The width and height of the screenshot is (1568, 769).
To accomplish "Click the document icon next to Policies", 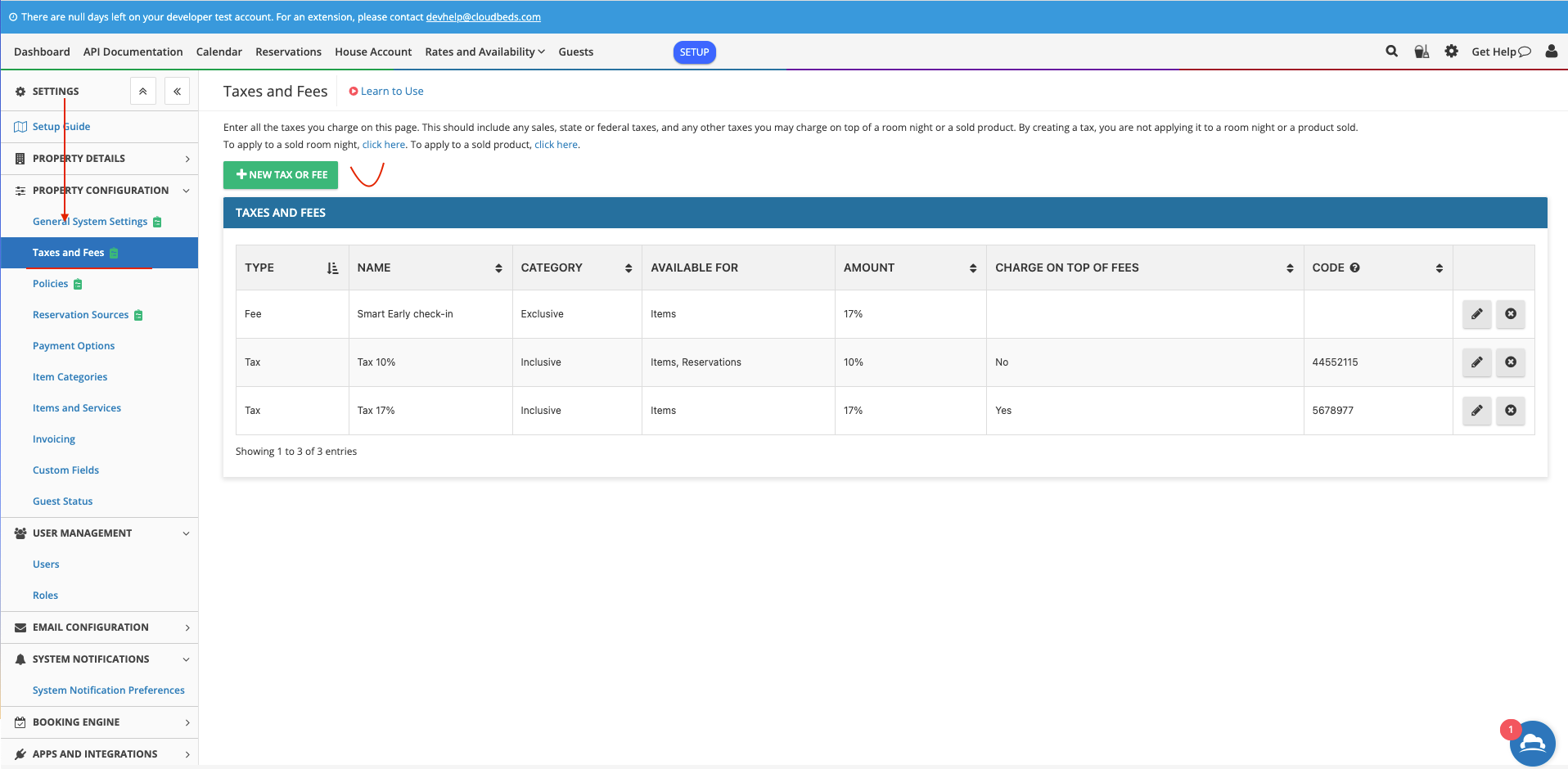I will click(79, 284).
